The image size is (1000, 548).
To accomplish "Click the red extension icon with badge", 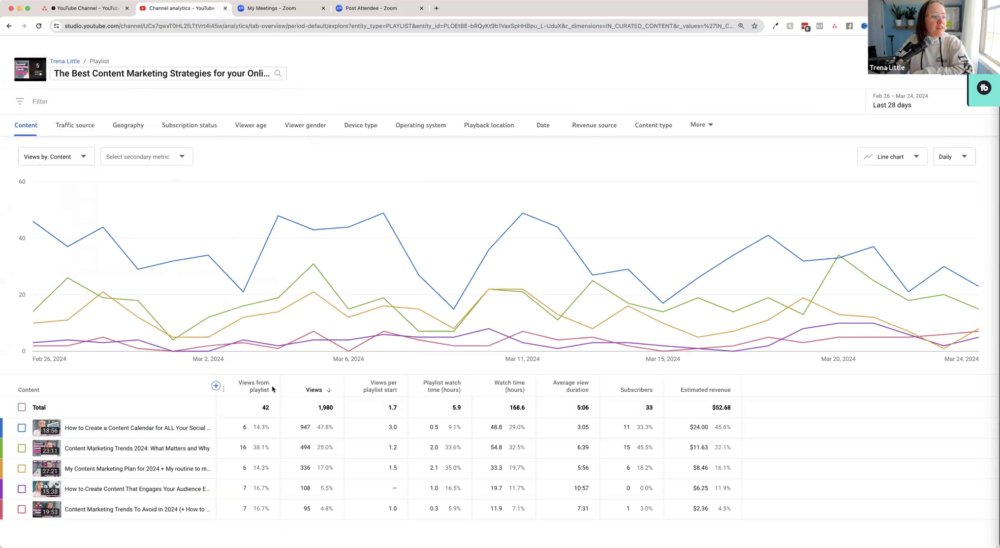I will tap(805, 27).
